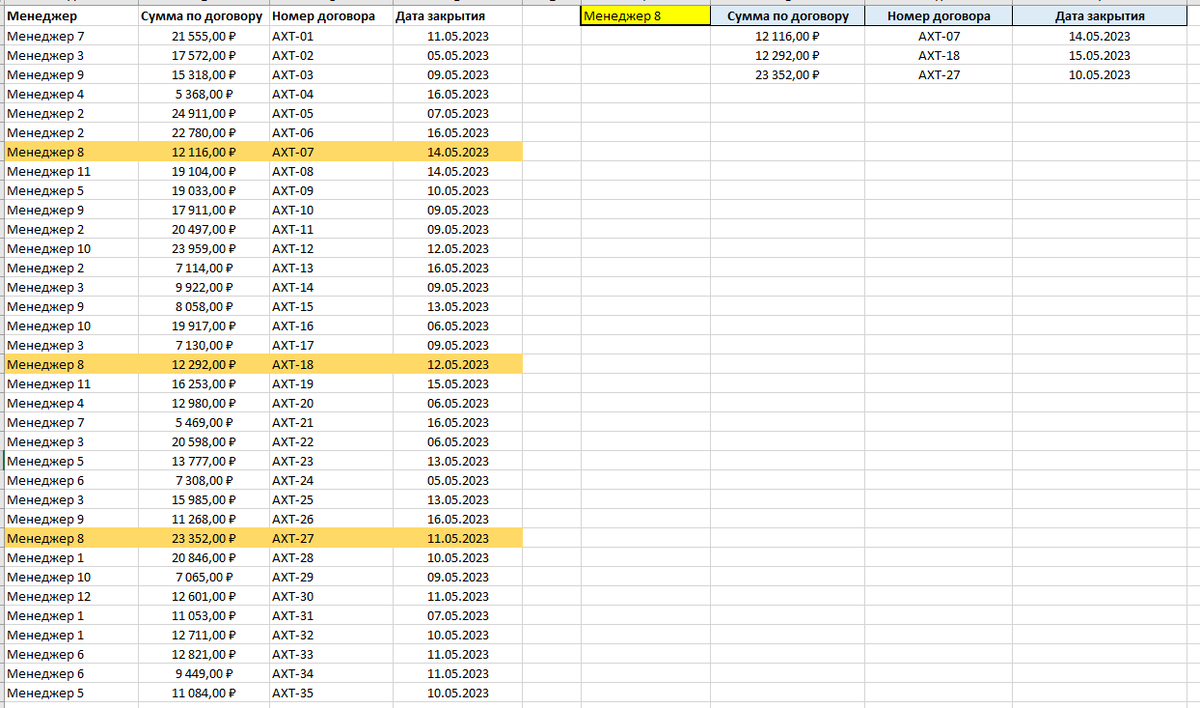
Task: Select amount 15 985,00 ₽
Action: pos(204,500)
